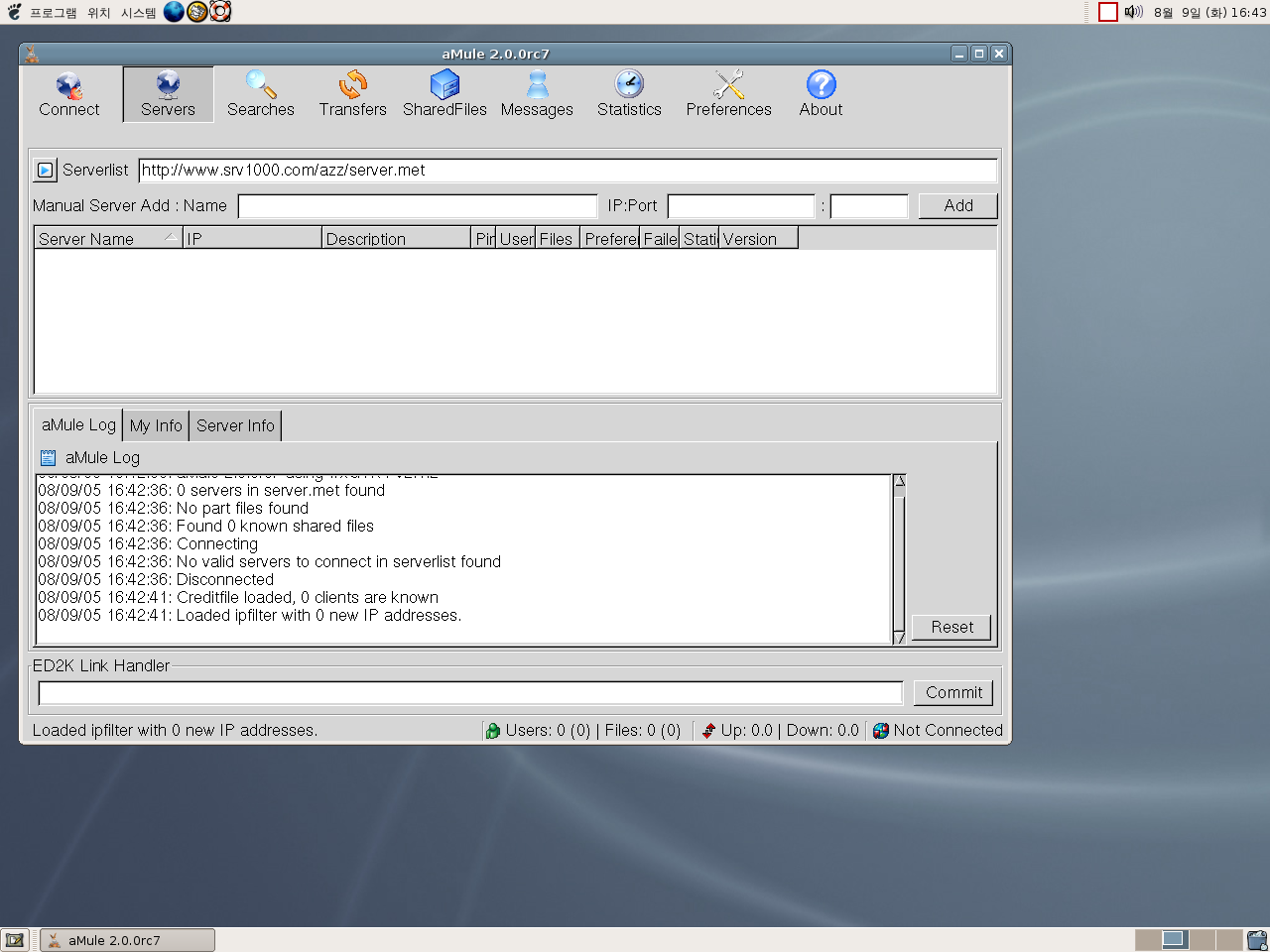This screenshot has height=952, width=1270.
Task: Click the show desktop icon in the bottom panel
Action: coord(15,940)
